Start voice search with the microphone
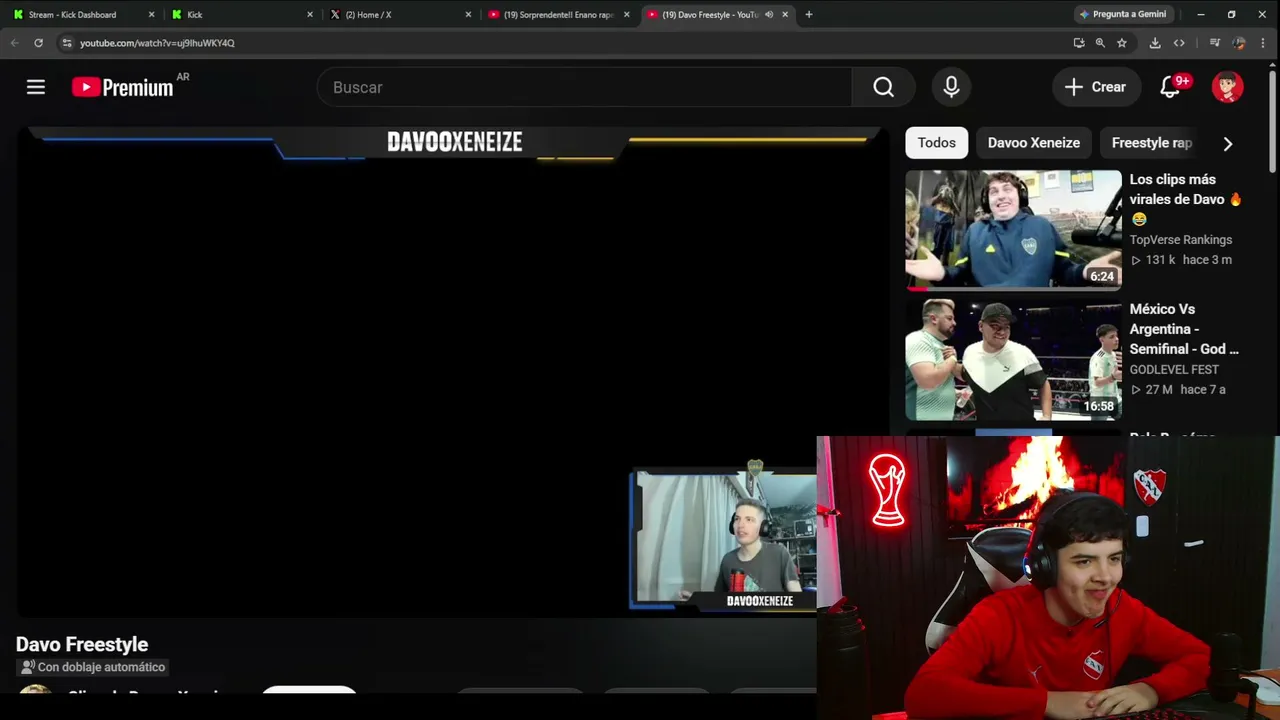 pyautogui.click(x=951, y=87)
